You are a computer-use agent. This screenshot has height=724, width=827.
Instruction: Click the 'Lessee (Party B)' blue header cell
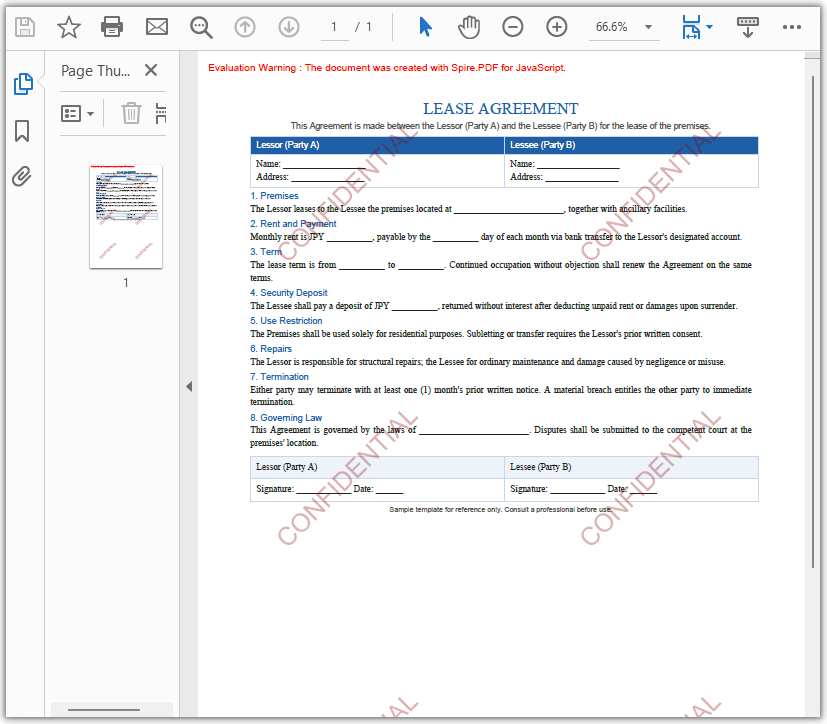[x=631, y=145]
